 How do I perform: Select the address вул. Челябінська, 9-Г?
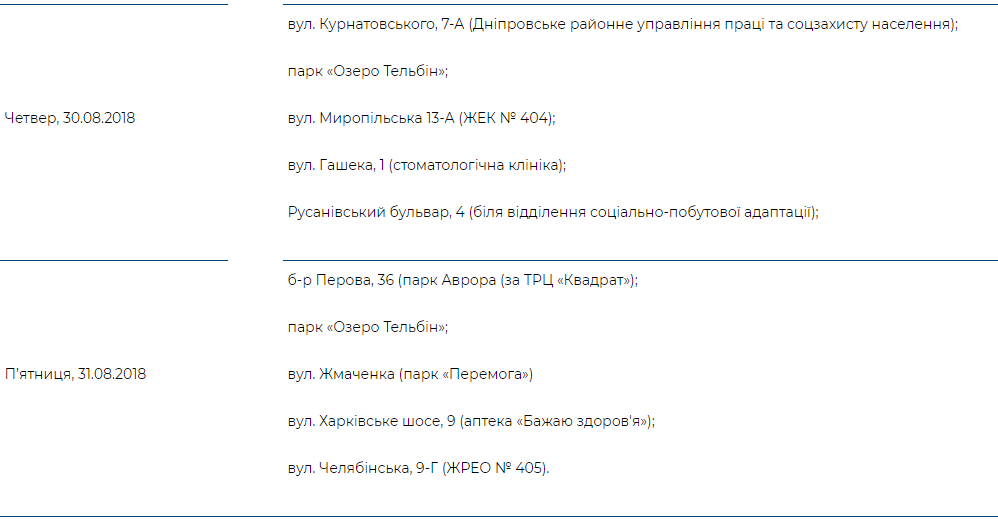click(361, 468)
